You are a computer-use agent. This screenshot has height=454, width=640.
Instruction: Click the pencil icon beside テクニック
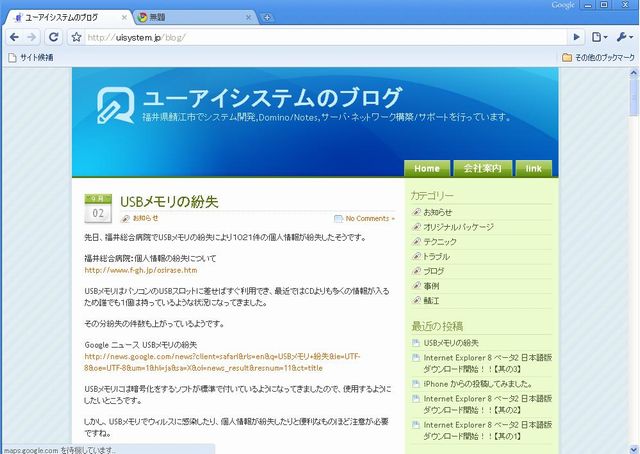pyautogui.click(x=416, y=241)
